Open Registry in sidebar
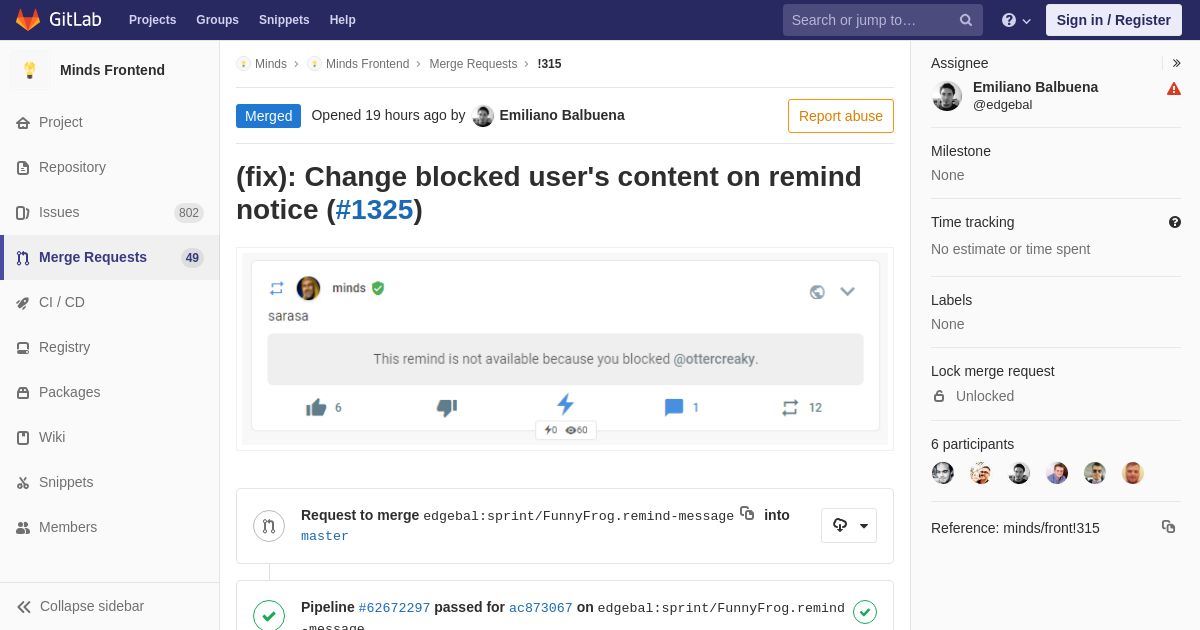1200x630 pixels. point(110,347)
